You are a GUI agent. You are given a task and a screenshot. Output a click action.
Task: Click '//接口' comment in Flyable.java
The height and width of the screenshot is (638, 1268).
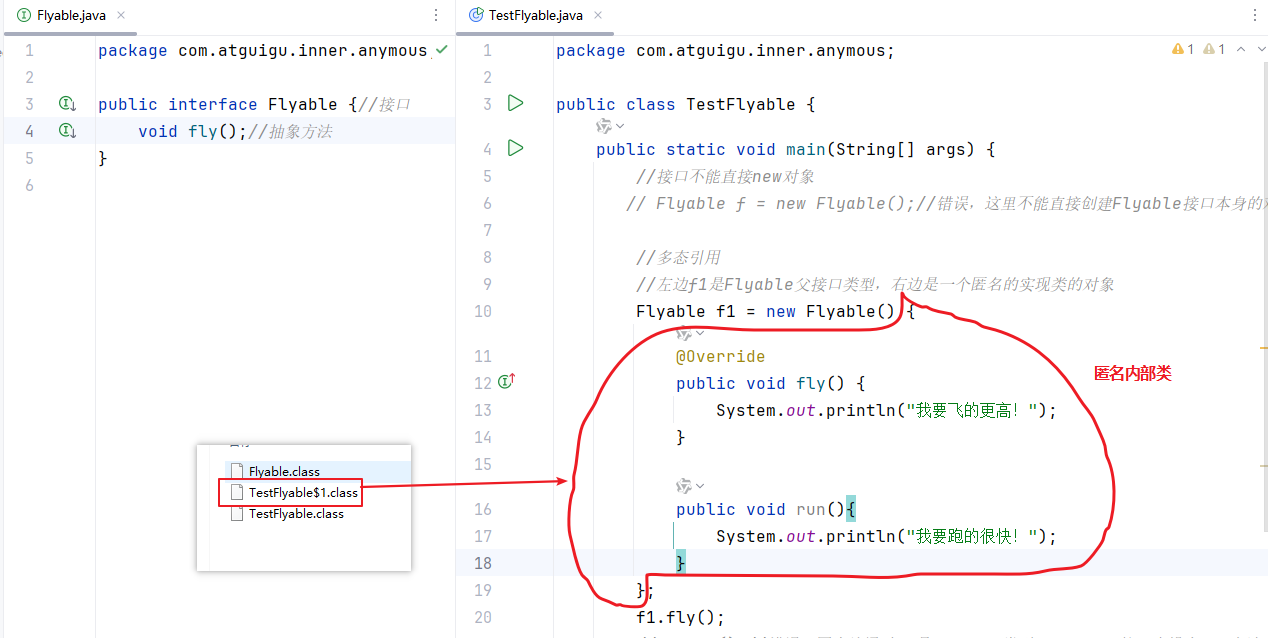pos(384,104)
